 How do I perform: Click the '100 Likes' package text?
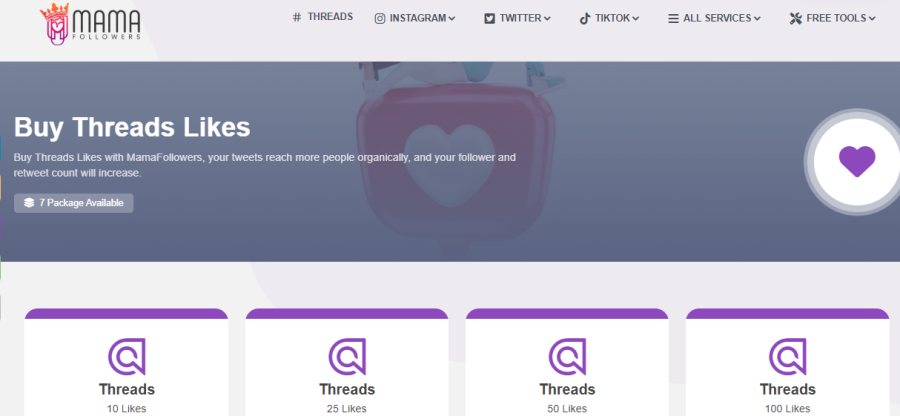pyautogui.click(x=788, y=409)
